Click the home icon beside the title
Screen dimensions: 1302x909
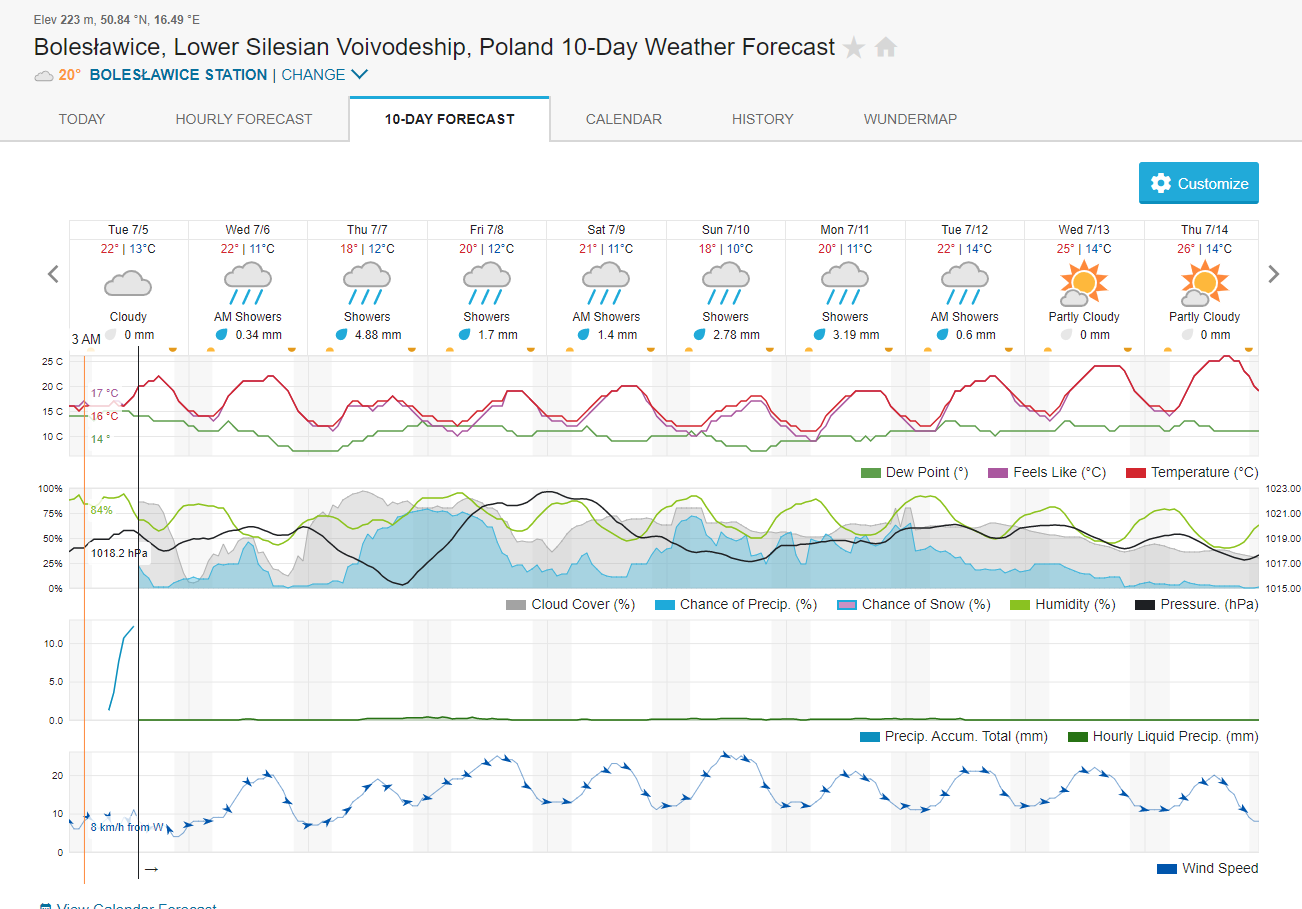886,47
